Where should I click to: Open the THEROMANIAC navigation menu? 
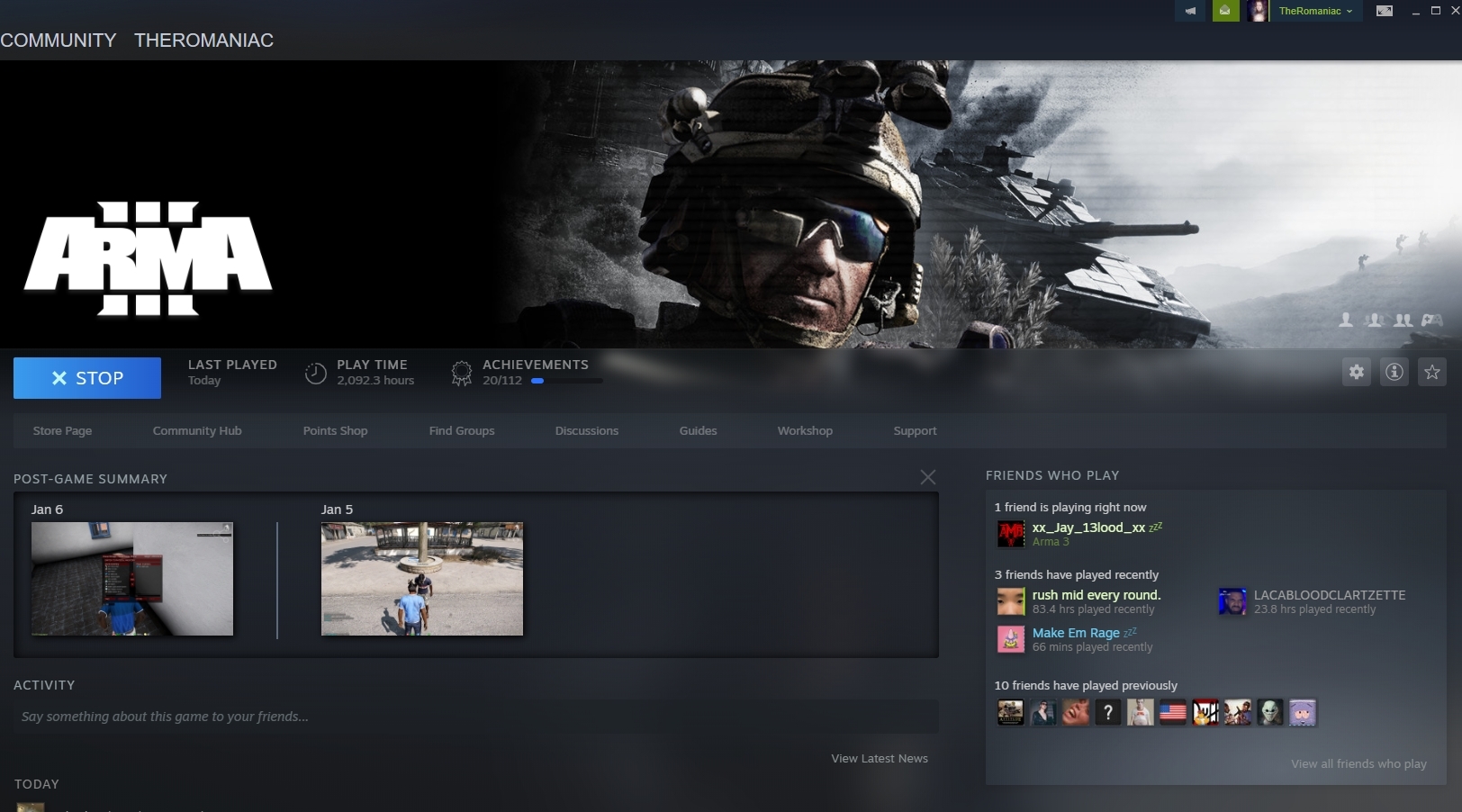(x=204, y=41)
